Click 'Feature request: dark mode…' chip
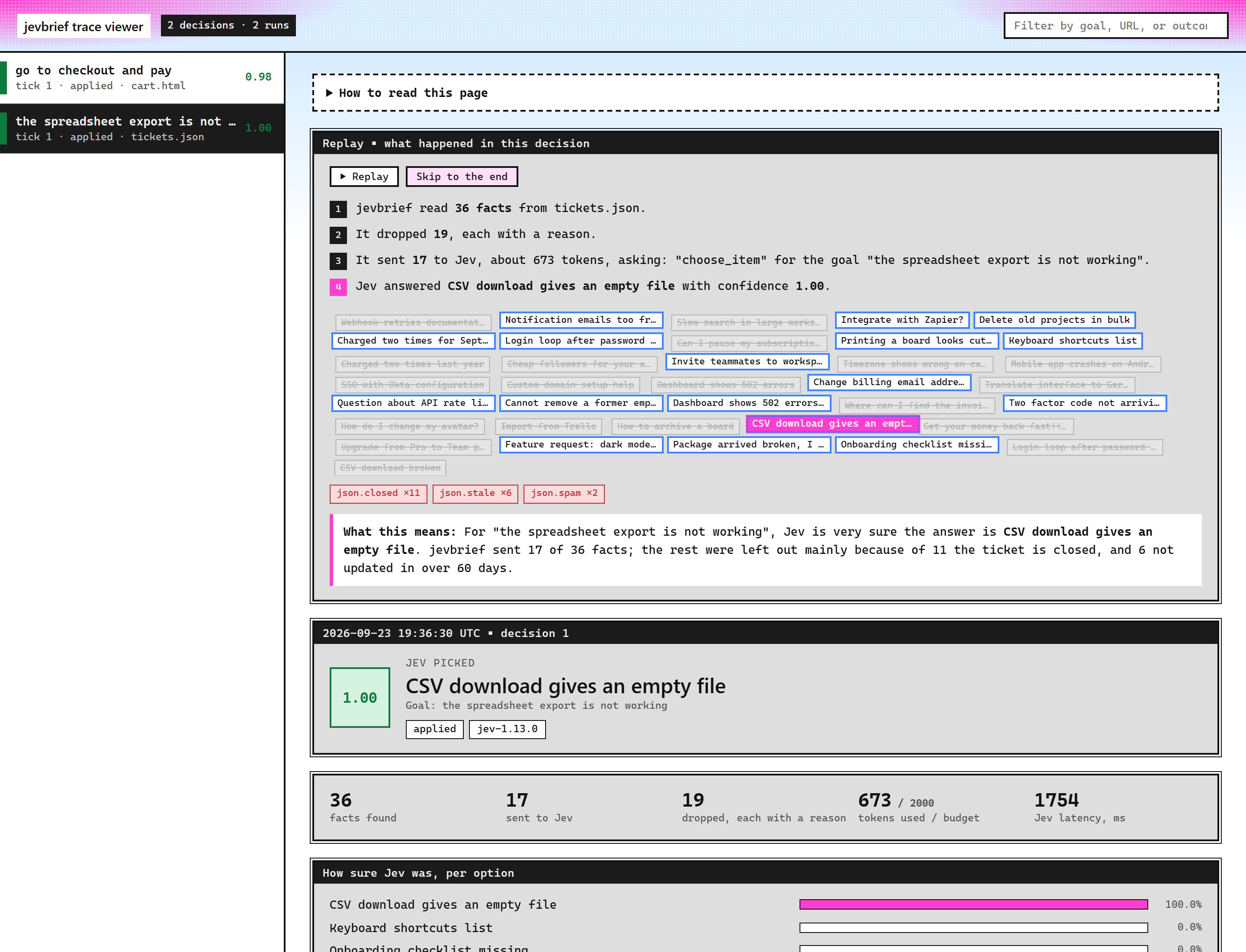Image resolution: width=1246 pixels, height=952 pixels. tap(581, 445)
